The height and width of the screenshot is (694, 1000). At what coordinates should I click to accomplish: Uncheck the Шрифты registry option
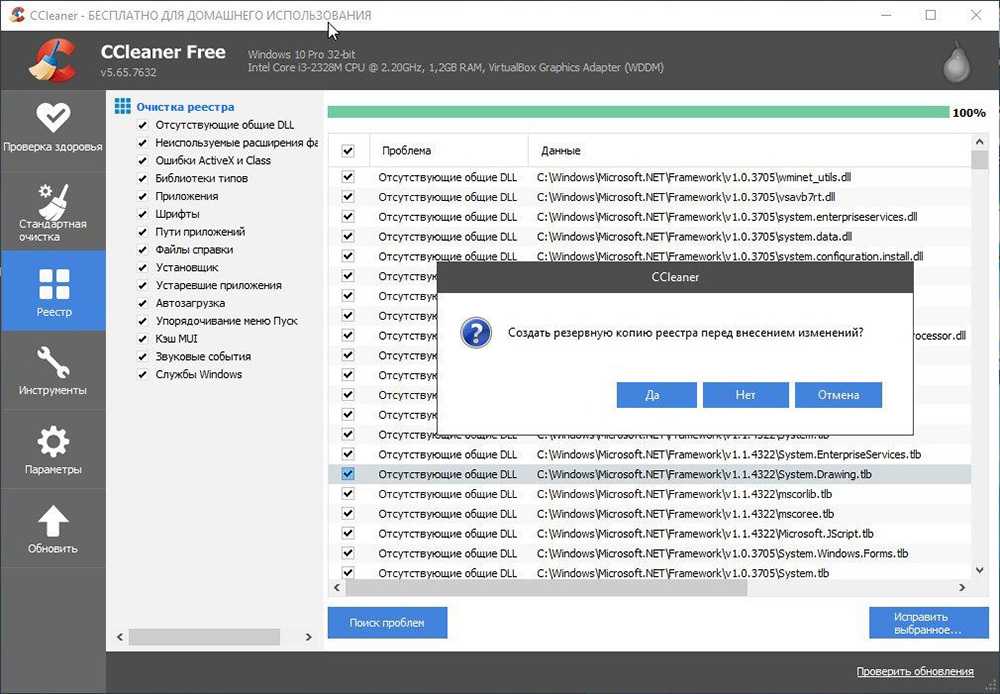[143, 214]
